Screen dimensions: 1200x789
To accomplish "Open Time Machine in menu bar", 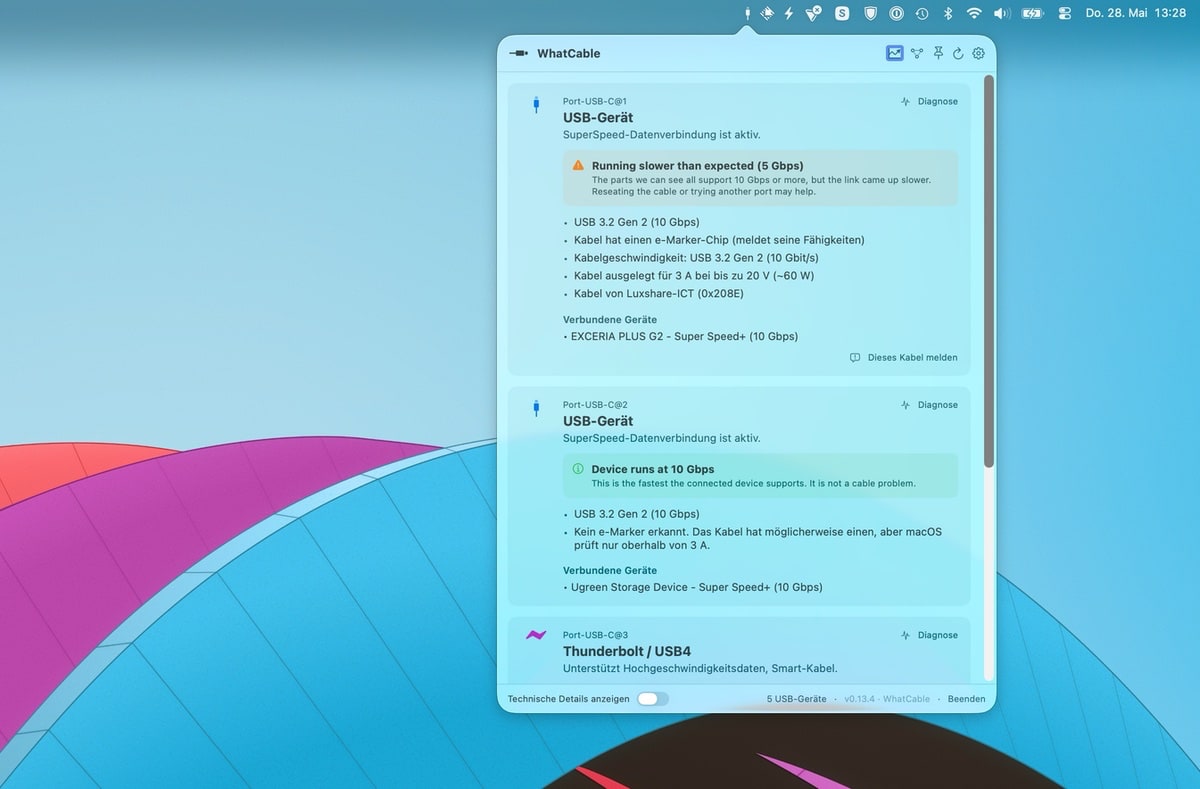I will coord(922,13).
